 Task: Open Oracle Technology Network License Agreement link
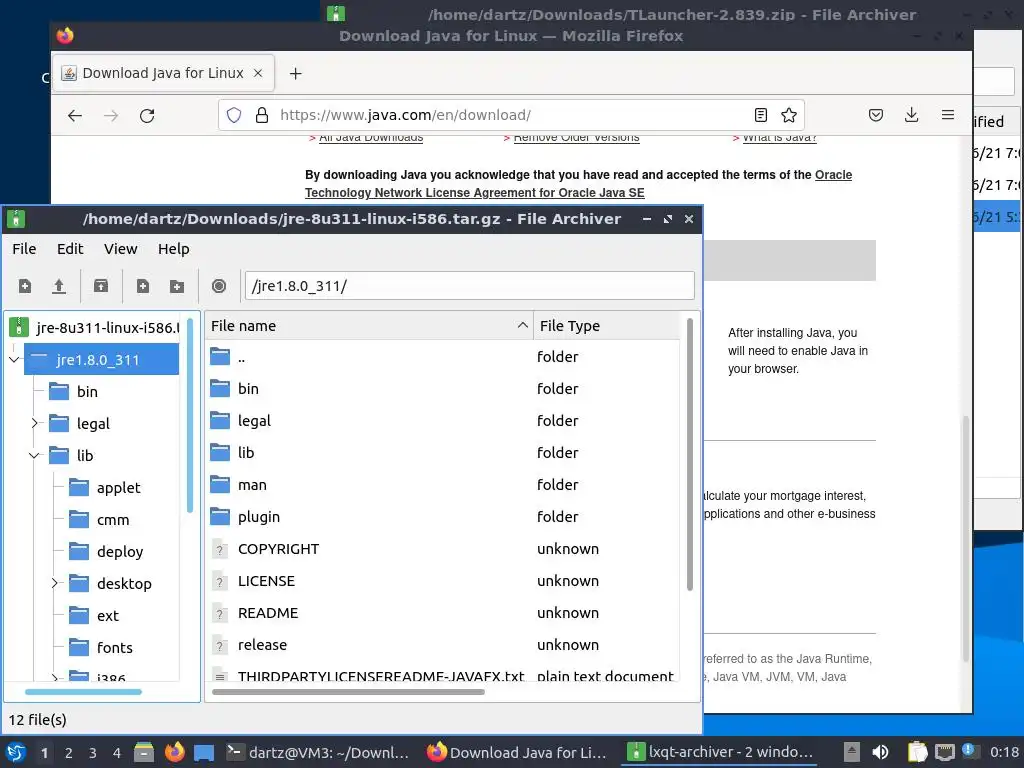coord(579,184)
